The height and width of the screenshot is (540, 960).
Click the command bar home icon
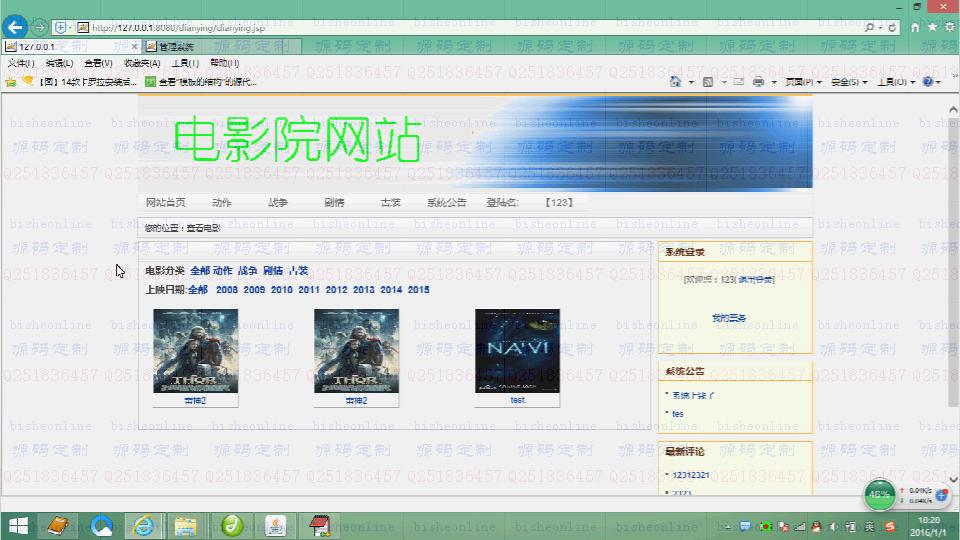(x=675, y=81)
